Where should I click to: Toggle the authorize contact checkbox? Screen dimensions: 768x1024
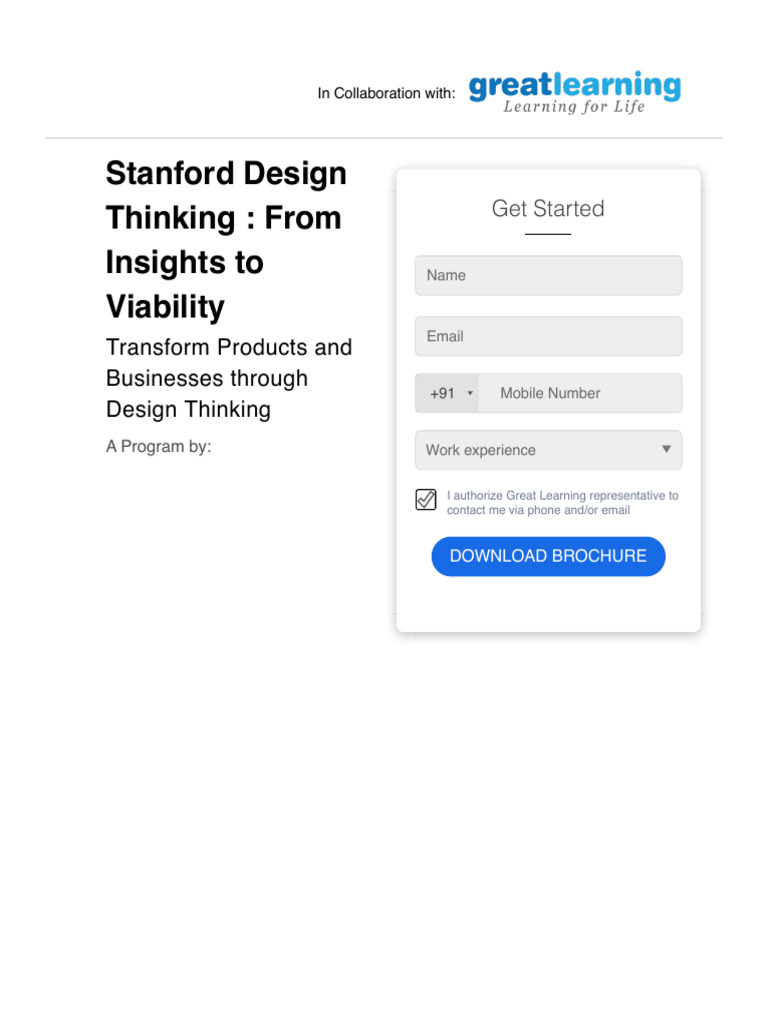(426, 500)
